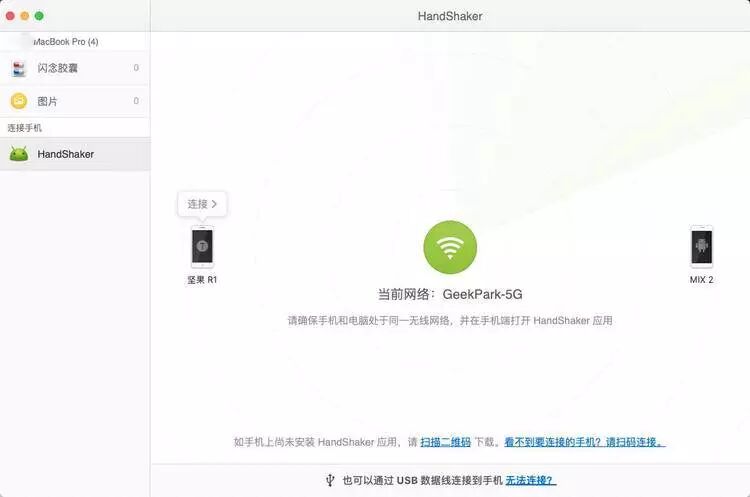Image resolution: width=750 pixels, height=497 pixels.
Task: Select the 坚果 R1 phone icon
Action: point(202,246)
